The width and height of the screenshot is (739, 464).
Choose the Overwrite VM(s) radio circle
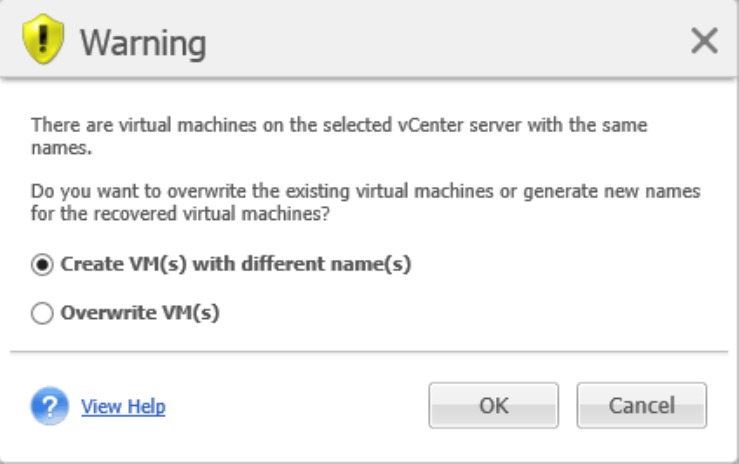(41, 313)
